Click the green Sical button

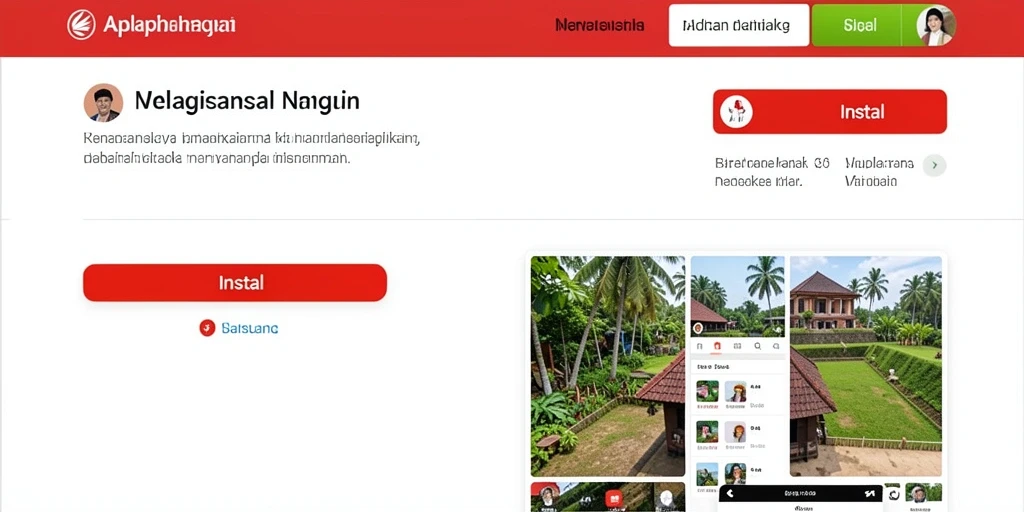(860, 25)
